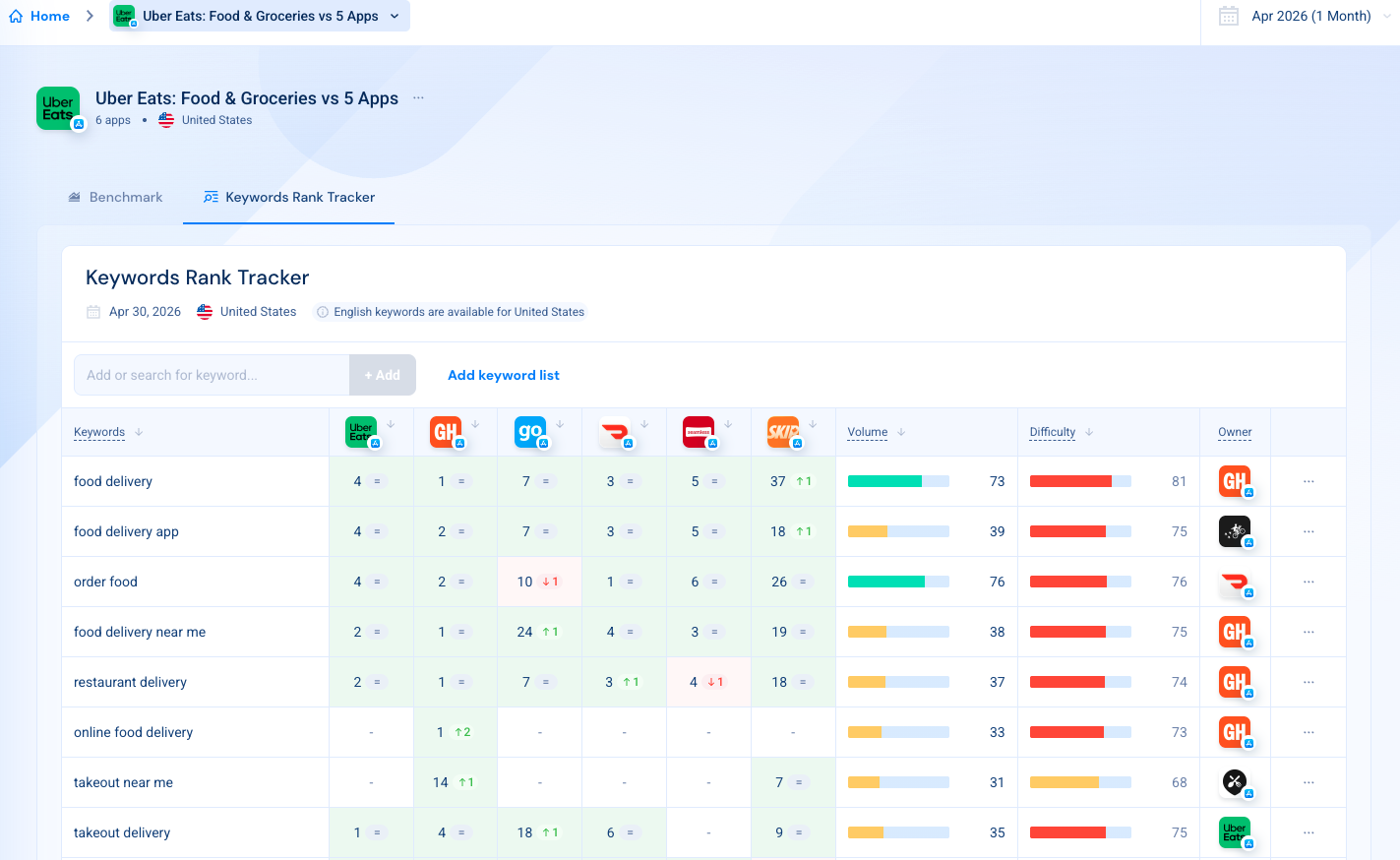Sort by the Uber Eats column arrow
1400x860 pixels.
tap(391, 424)
